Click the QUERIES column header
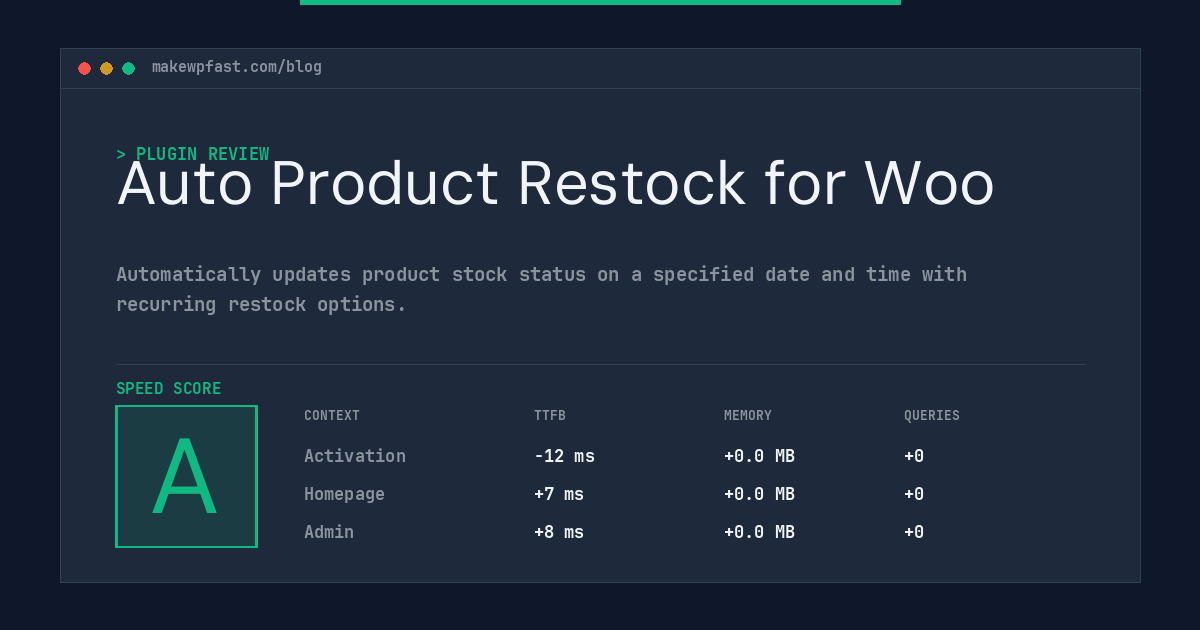This screenshot has width=1200, height=630. [932, 416]
